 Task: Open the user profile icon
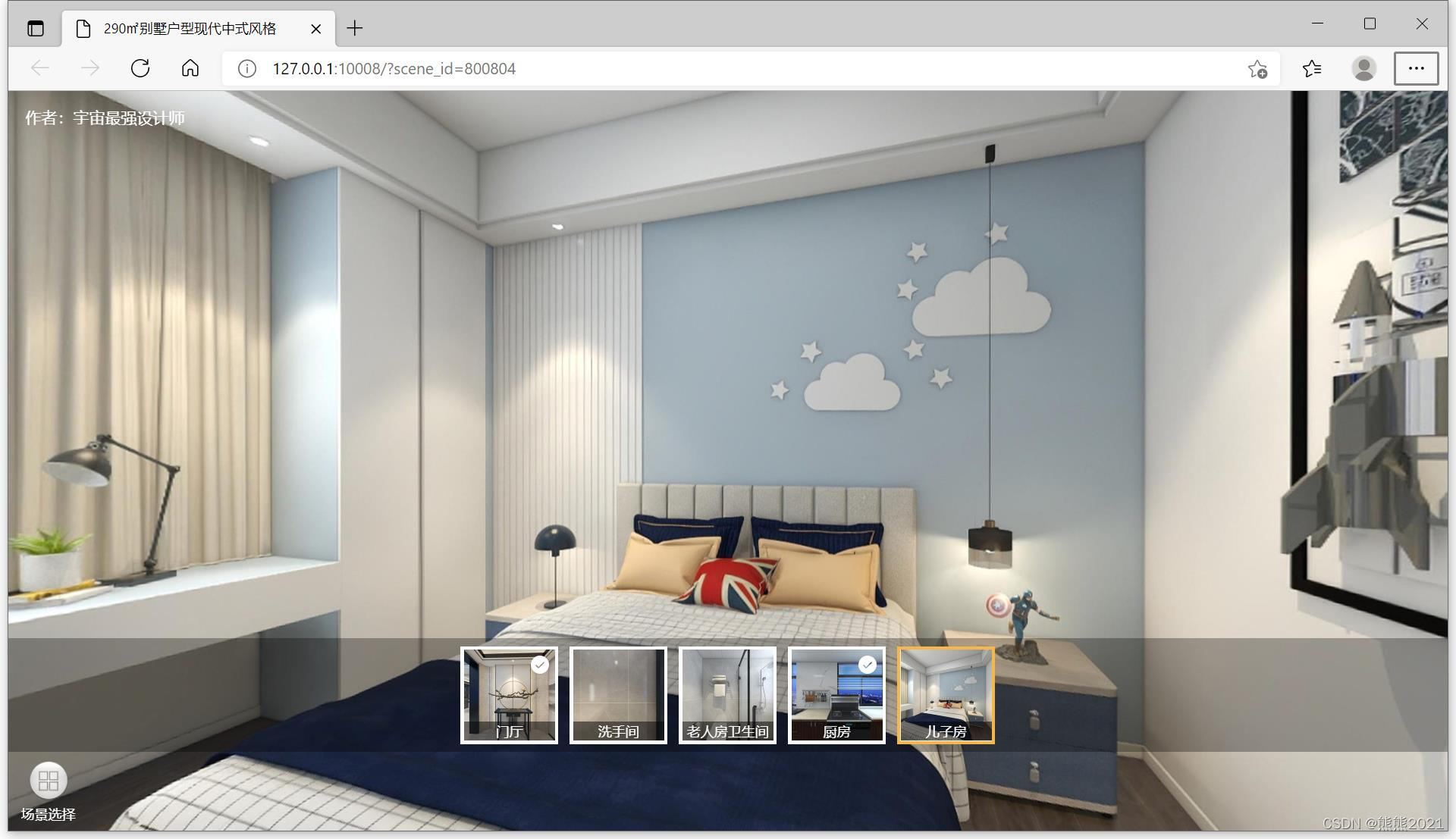(x=1363, y=69)
